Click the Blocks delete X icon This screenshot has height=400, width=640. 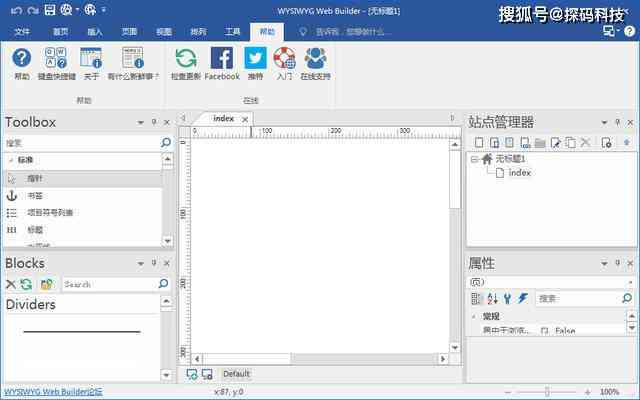pyautogui.click(x=11, y=284)
